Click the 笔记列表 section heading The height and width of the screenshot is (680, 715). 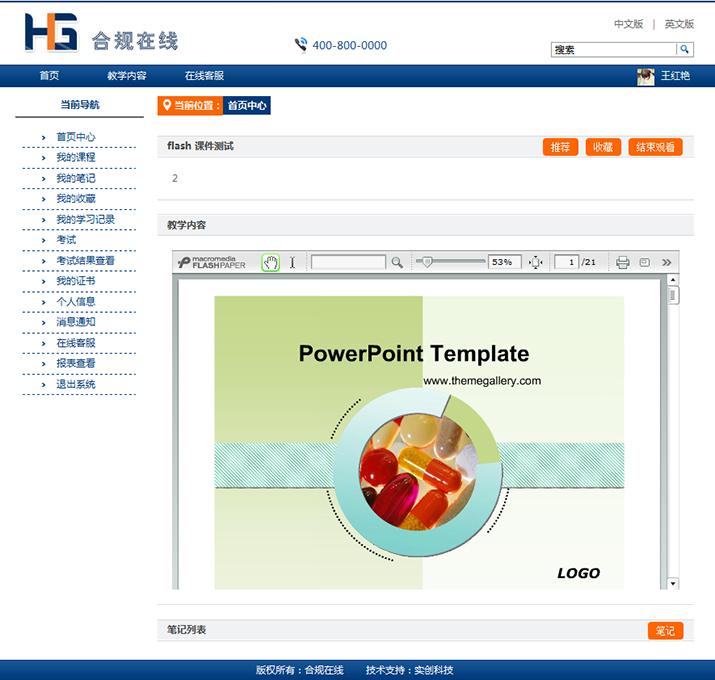(x=187, y=630)
